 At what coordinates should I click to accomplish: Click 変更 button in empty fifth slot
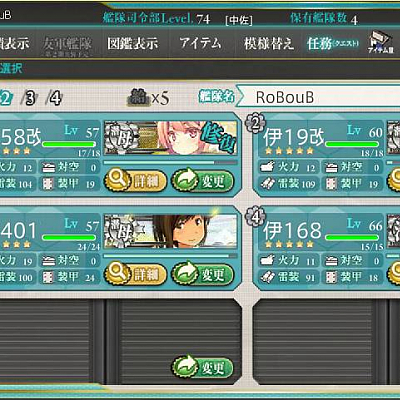[x=202, y=367]
